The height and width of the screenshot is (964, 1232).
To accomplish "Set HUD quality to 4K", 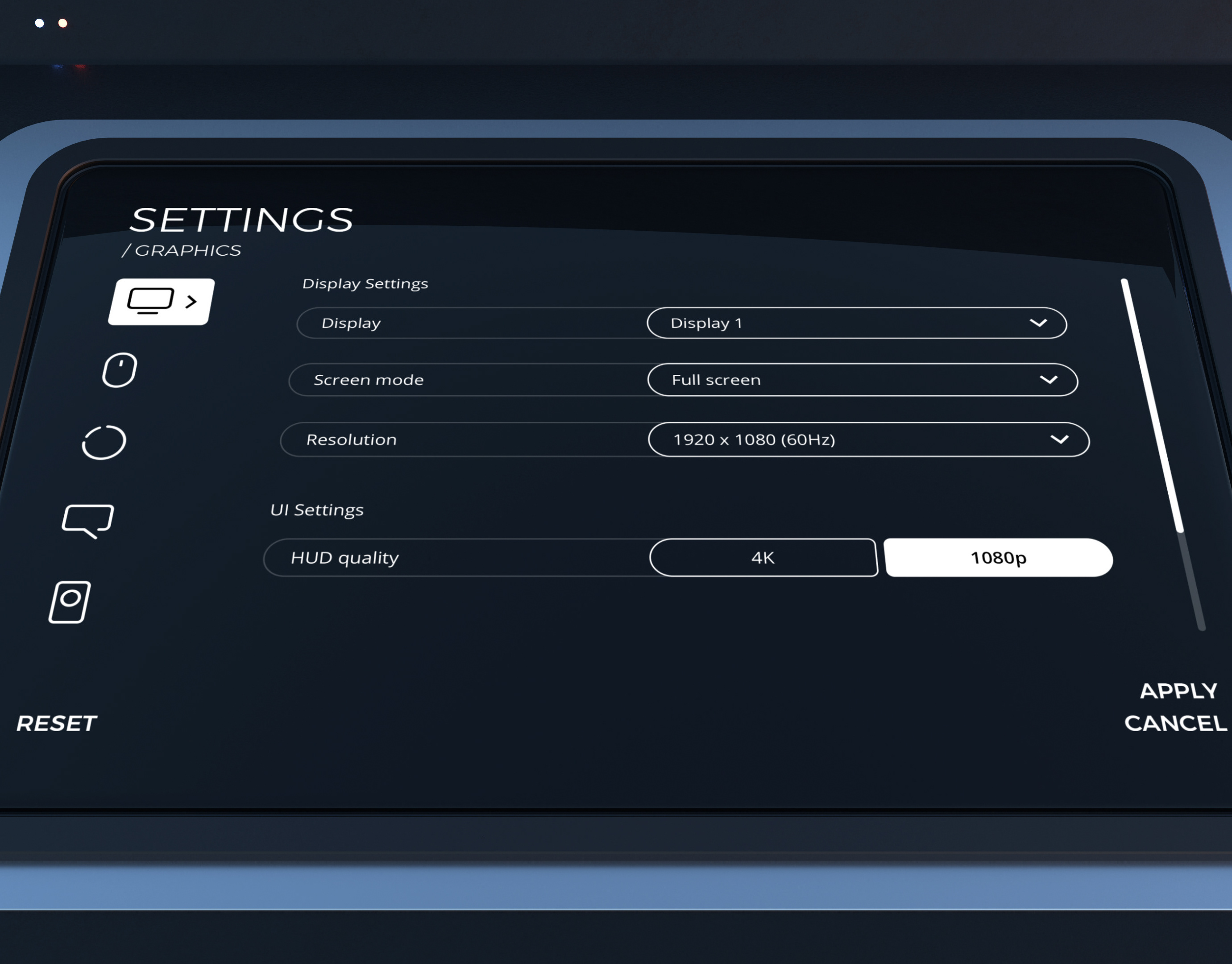I will (x=763, y=557).
